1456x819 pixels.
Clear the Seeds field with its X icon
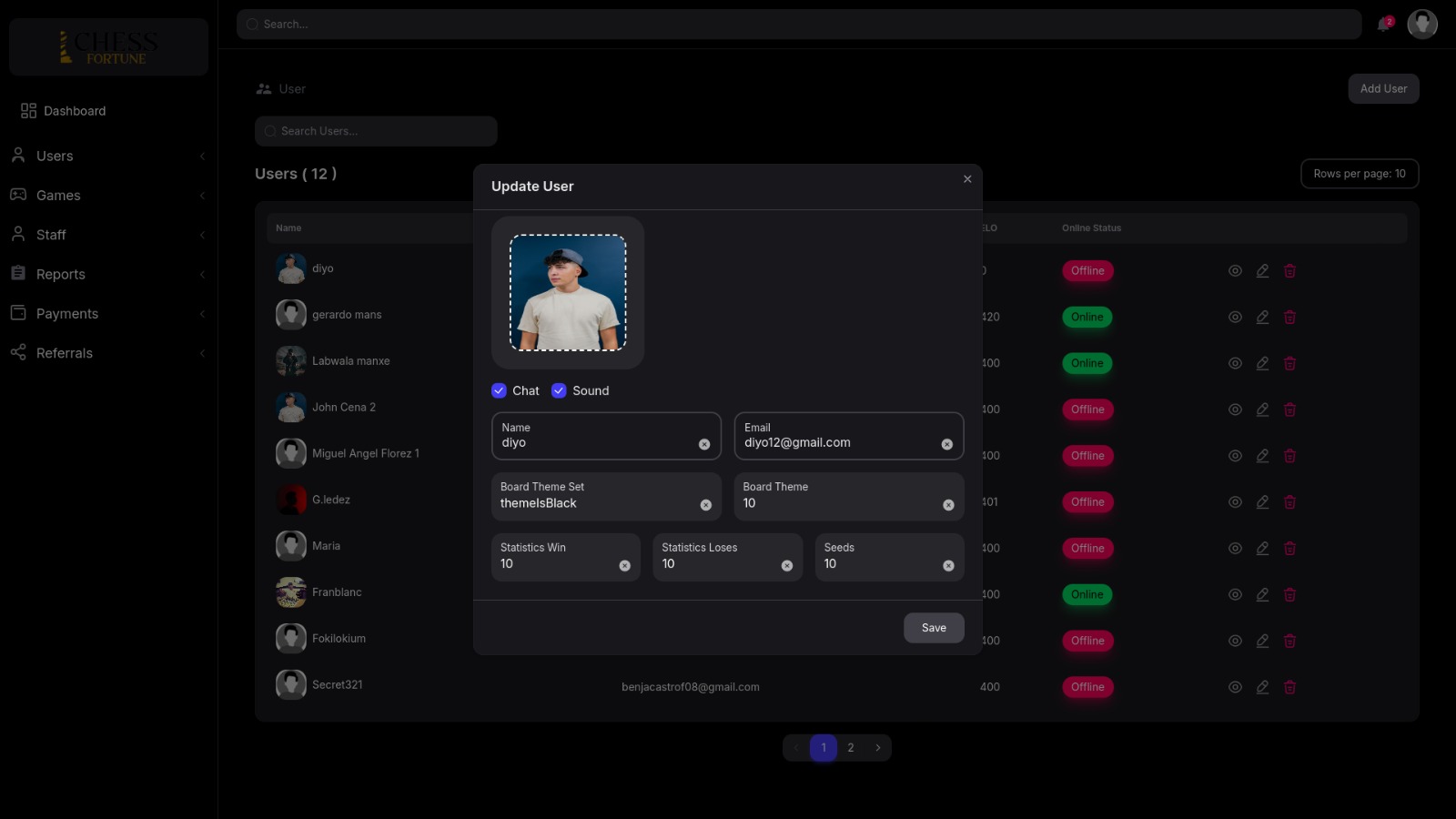(x=948, y=566)
